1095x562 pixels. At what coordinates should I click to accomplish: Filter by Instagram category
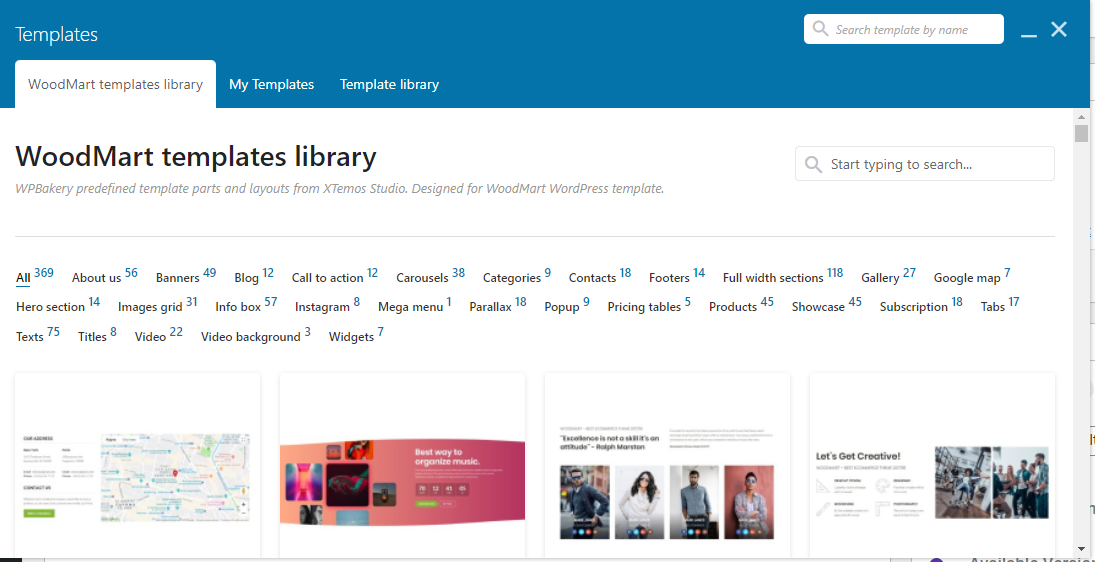pyautogui.click(x=328, y=306)
